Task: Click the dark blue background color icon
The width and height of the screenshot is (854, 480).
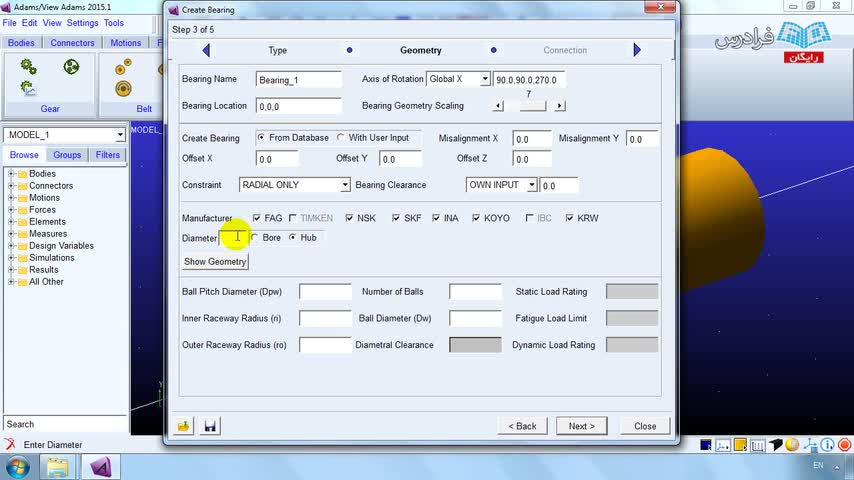Action: 706,445
